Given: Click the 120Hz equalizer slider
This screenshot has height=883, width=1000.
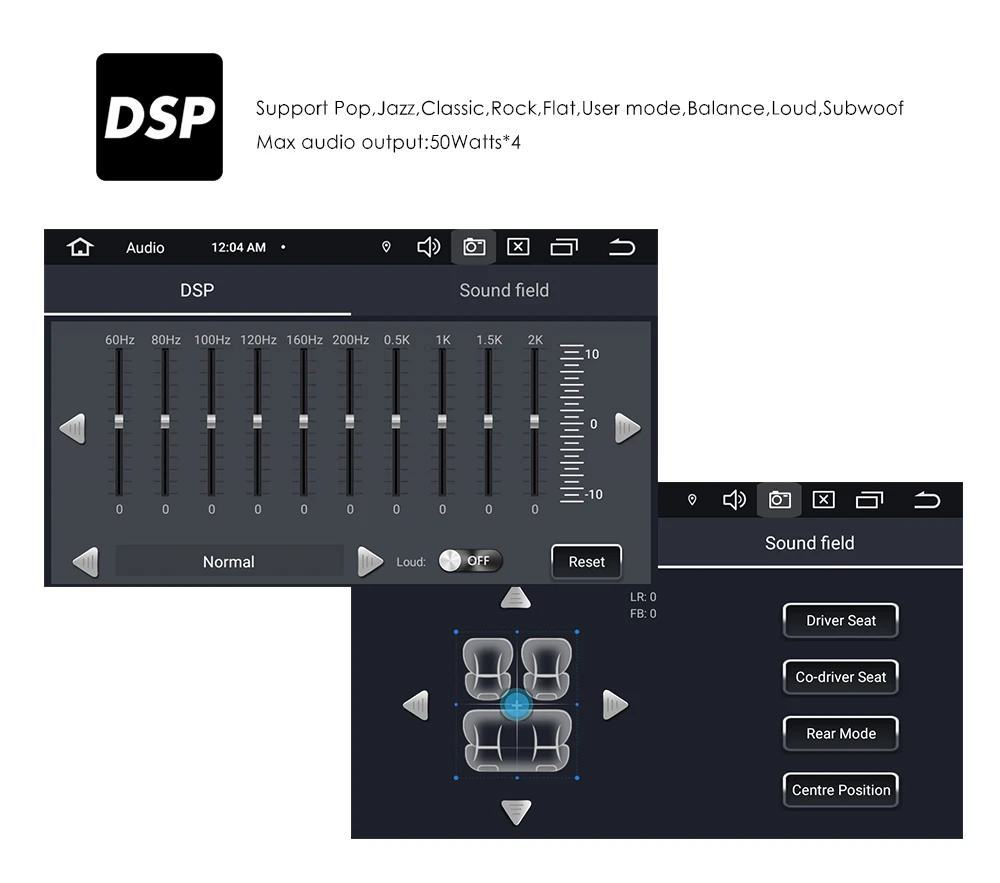Looking at the screenshot, I should point(258,422).
